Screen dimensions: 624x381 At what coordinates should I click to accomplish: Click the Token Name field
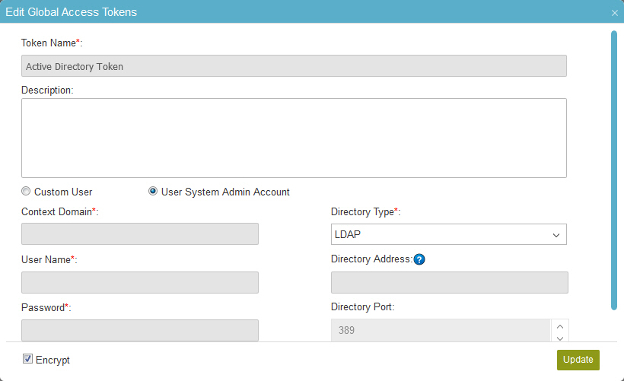(x=294, y=66)
